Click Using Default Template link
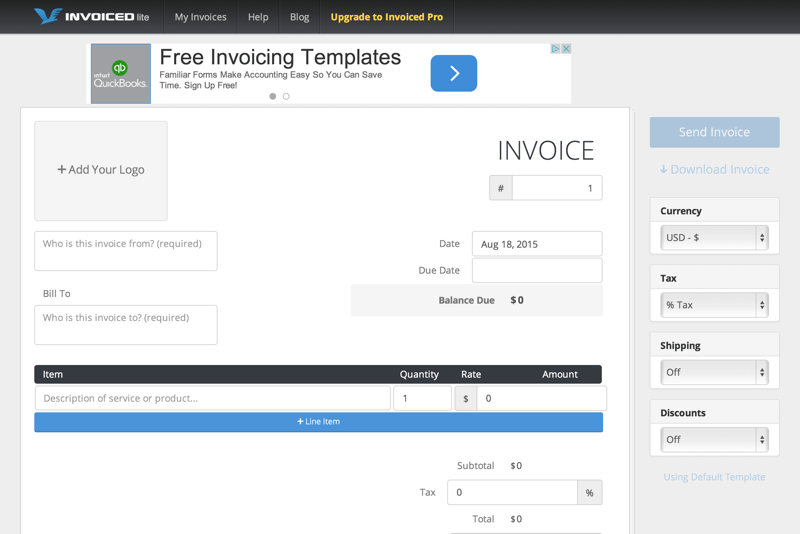 click(714, 477)
